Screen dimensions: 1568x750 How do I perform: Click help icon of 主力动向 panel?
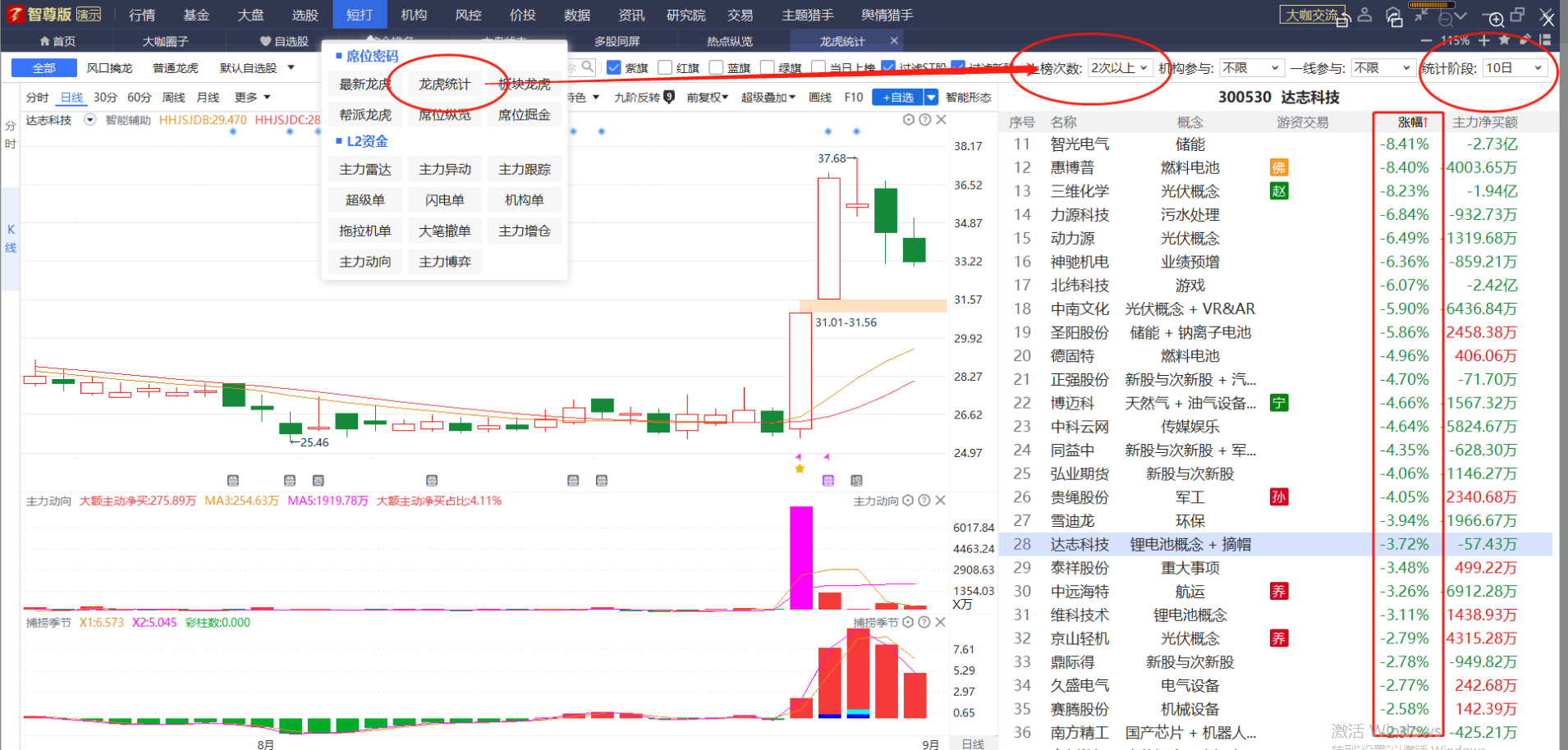[924, 501]
